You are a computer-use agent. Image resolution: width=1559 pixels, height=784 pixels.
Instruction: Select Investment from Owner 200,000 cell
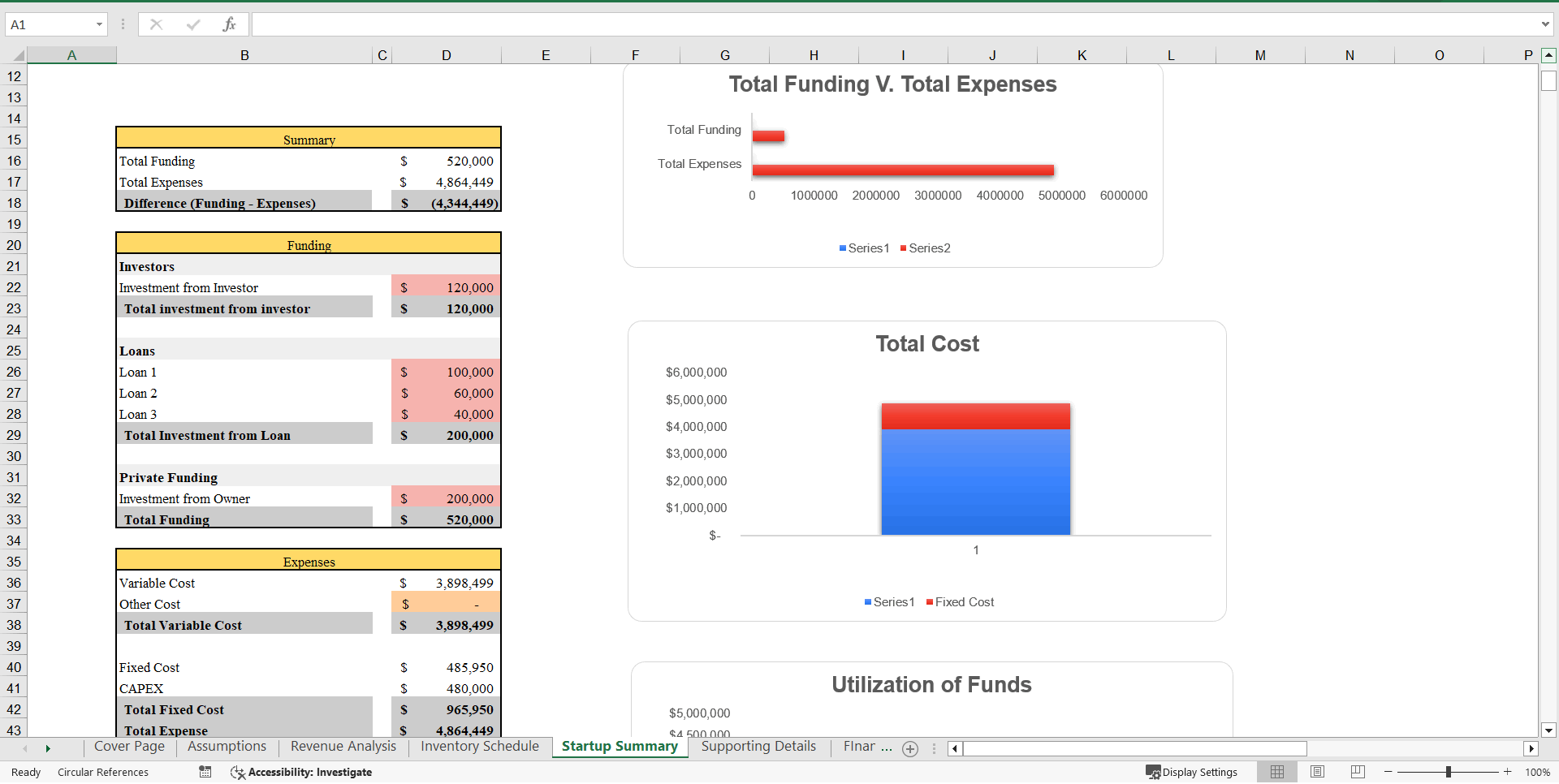click(x=446, y=498)
